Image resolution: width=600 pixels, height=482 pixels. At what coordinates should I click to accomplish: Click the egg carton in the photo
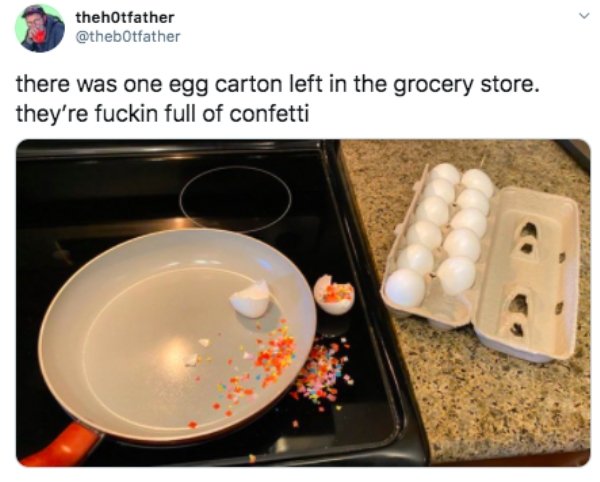click(481, 262)
